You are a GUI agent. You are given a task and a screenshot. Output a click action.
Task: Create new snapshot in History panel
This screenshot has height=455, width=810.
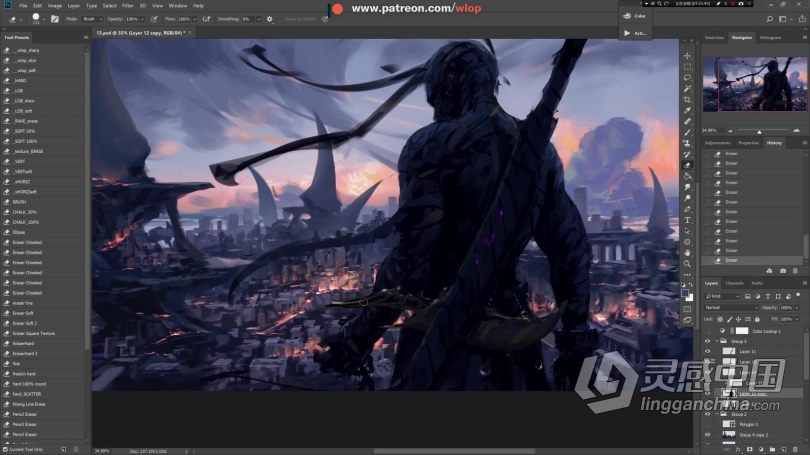coord(783,271)
